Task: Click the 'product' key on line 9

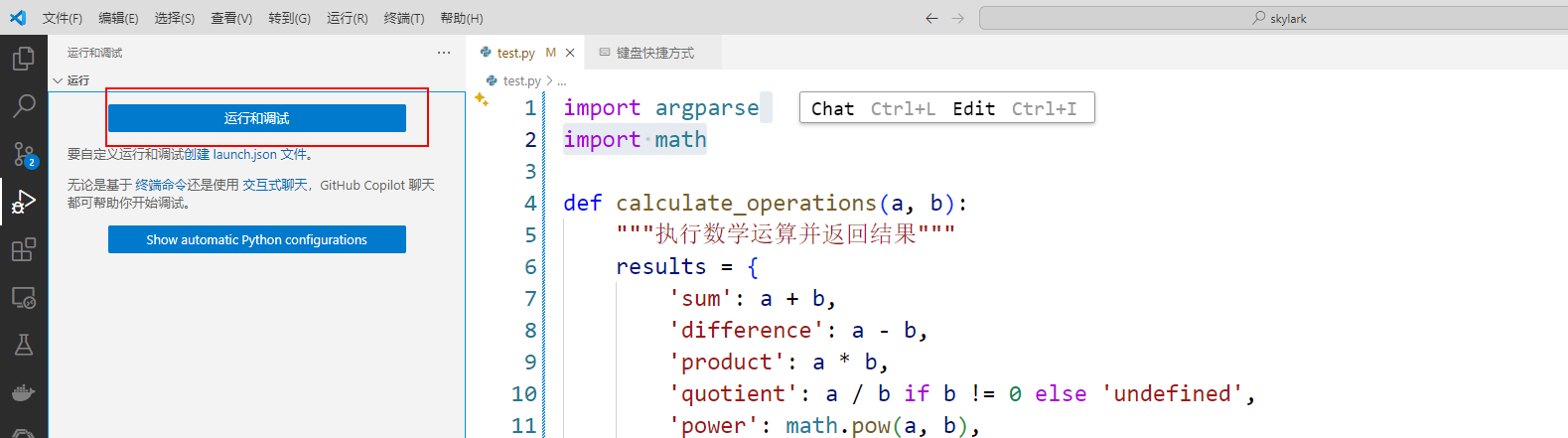Action: point(727,362)
